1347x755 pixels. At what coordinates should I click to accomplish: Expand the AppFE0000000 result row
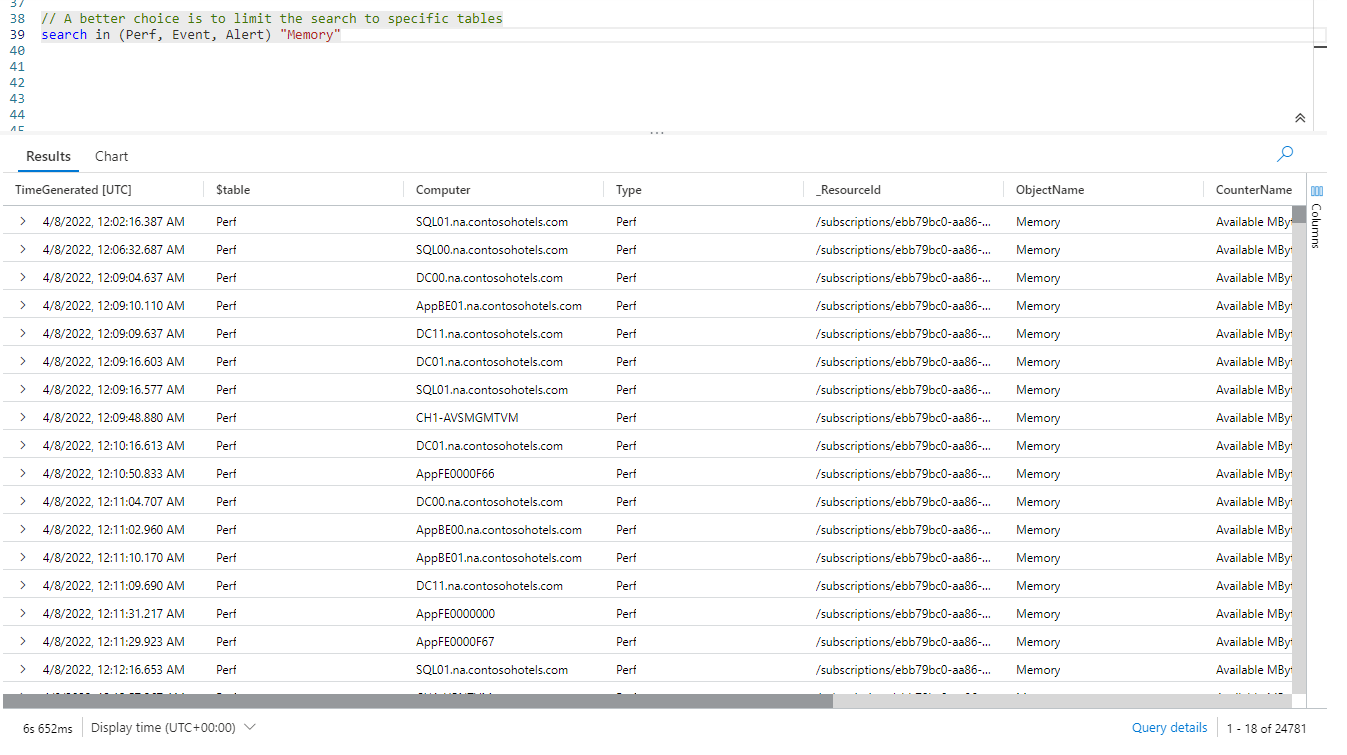pos(23,614)
